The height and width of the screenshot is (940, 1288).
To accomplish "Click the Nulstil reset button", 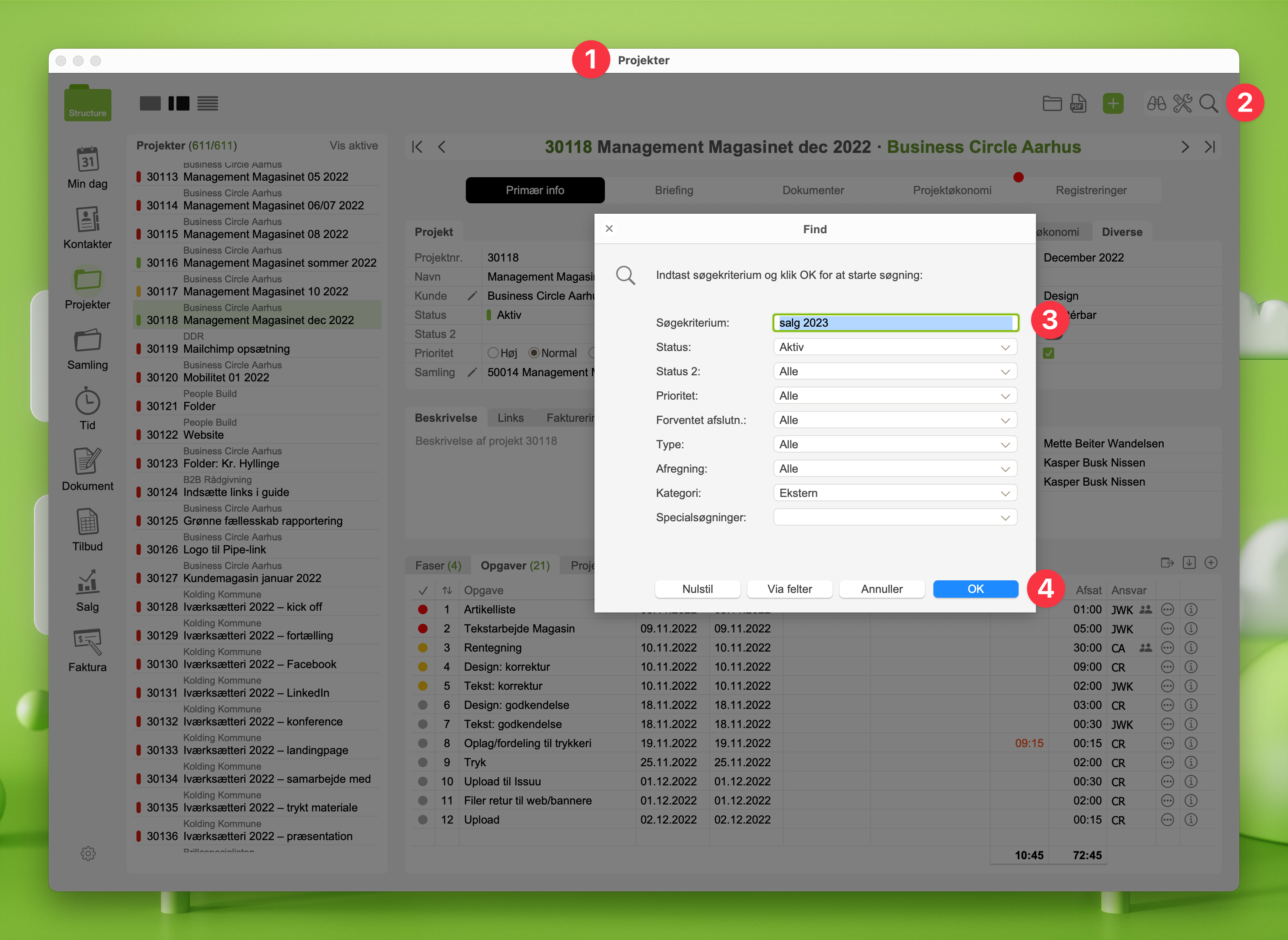I will point(697,589).
